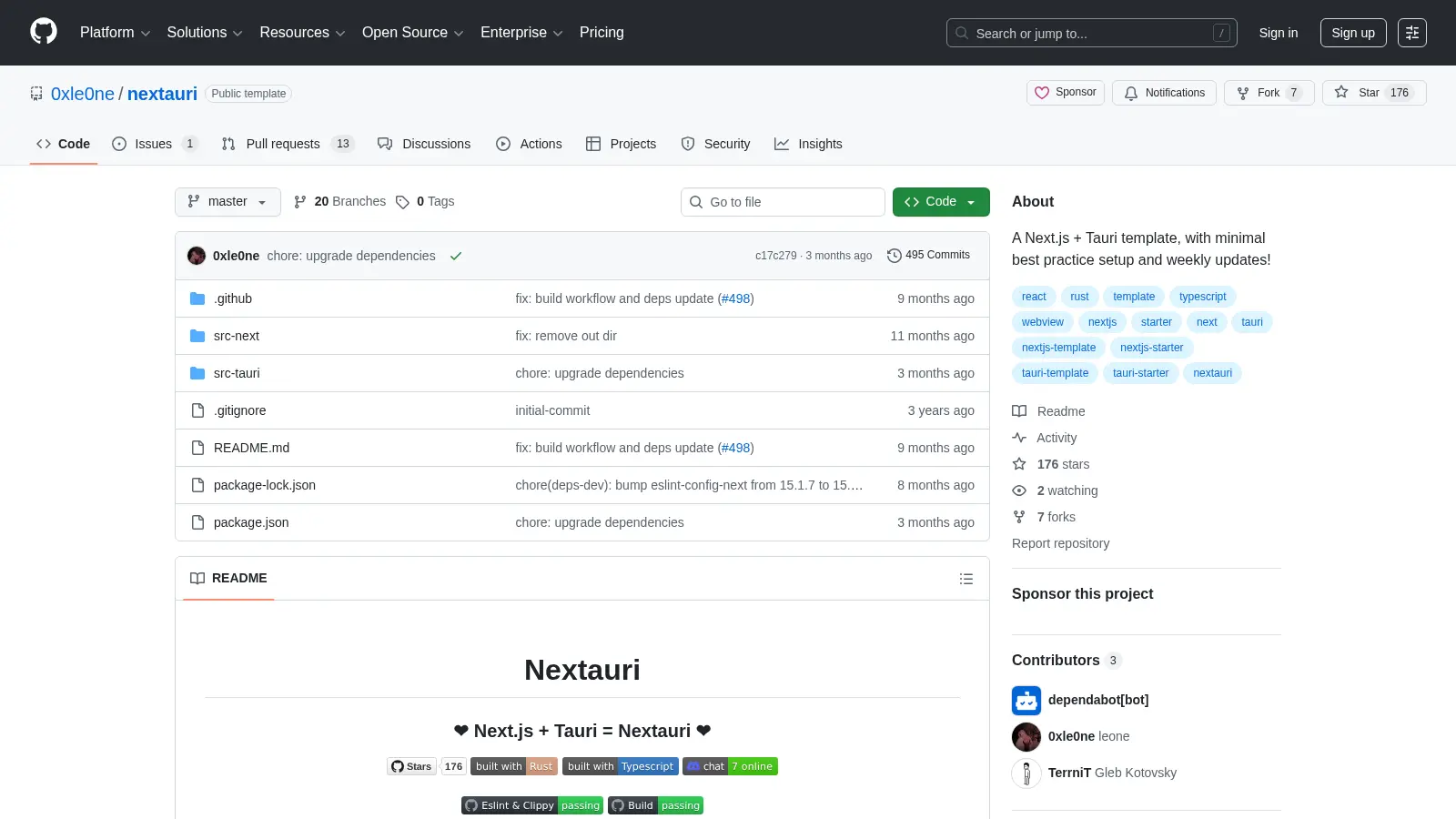
Task: Open the green Code dropdown
Action: point(941,202)
